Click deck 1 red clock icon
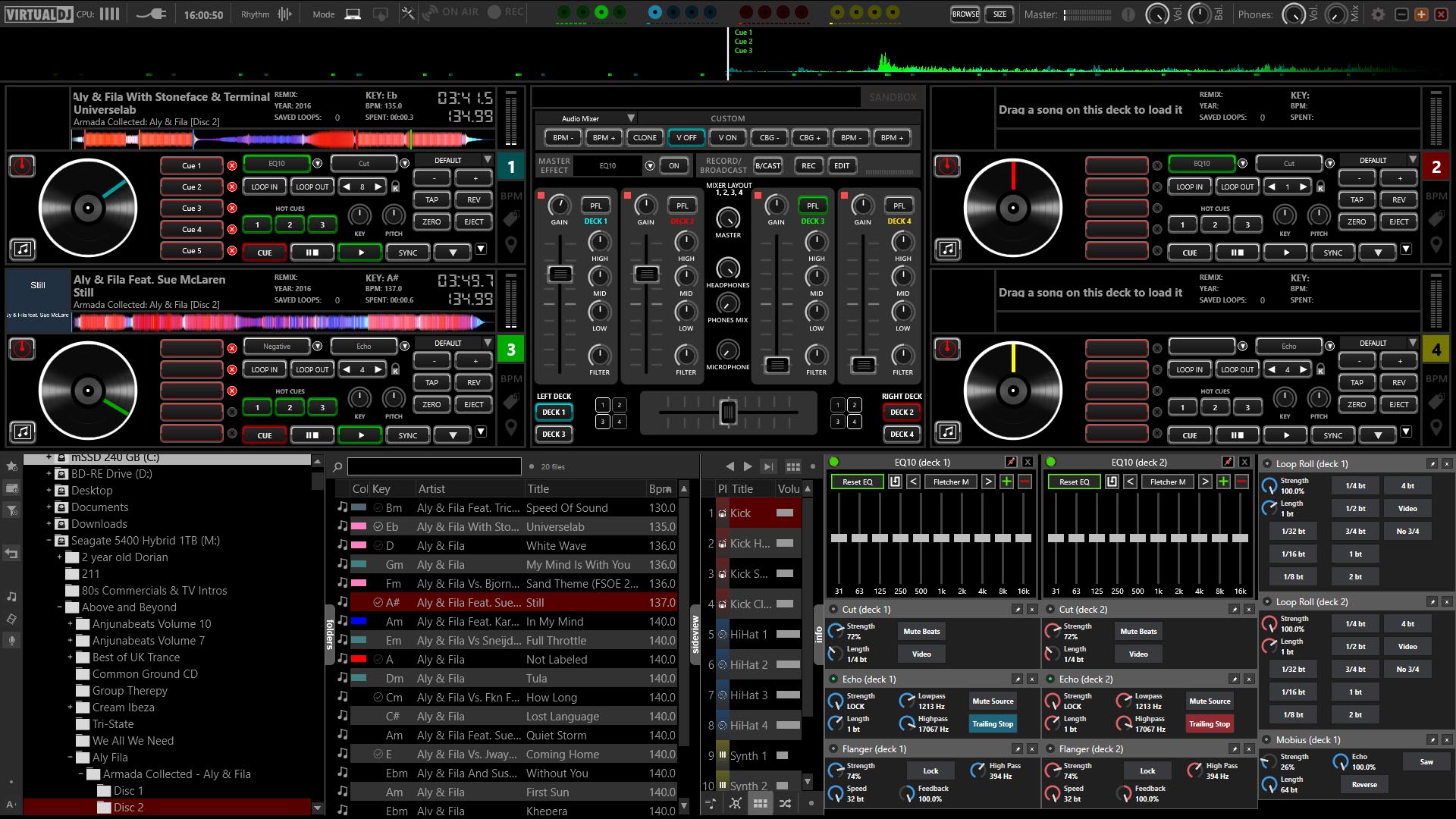This screenshot has height=819, width=1456. click(x=22, y=165)
